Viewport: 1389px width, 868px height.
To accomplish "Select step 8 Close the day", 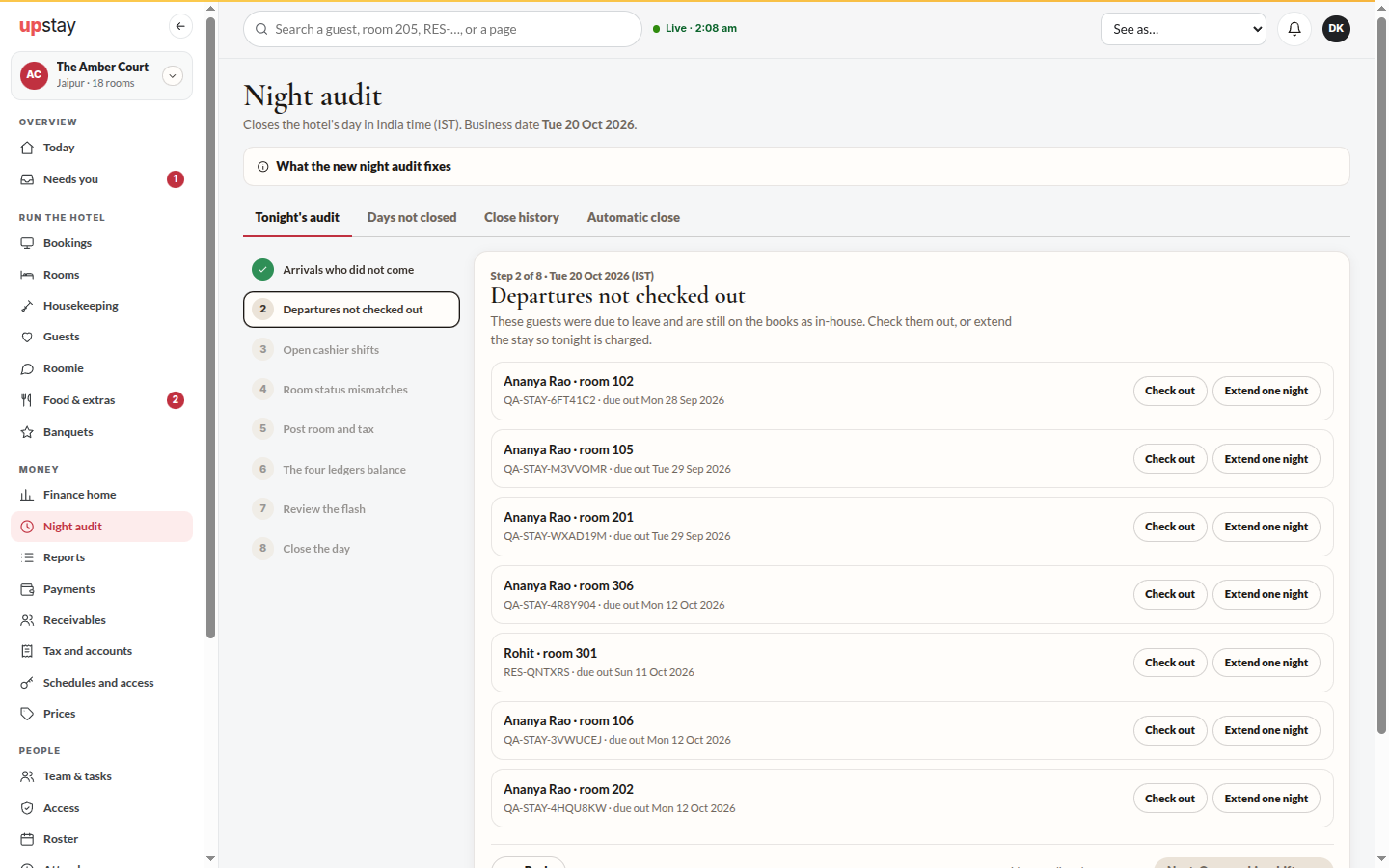I will tap(351, 549).
